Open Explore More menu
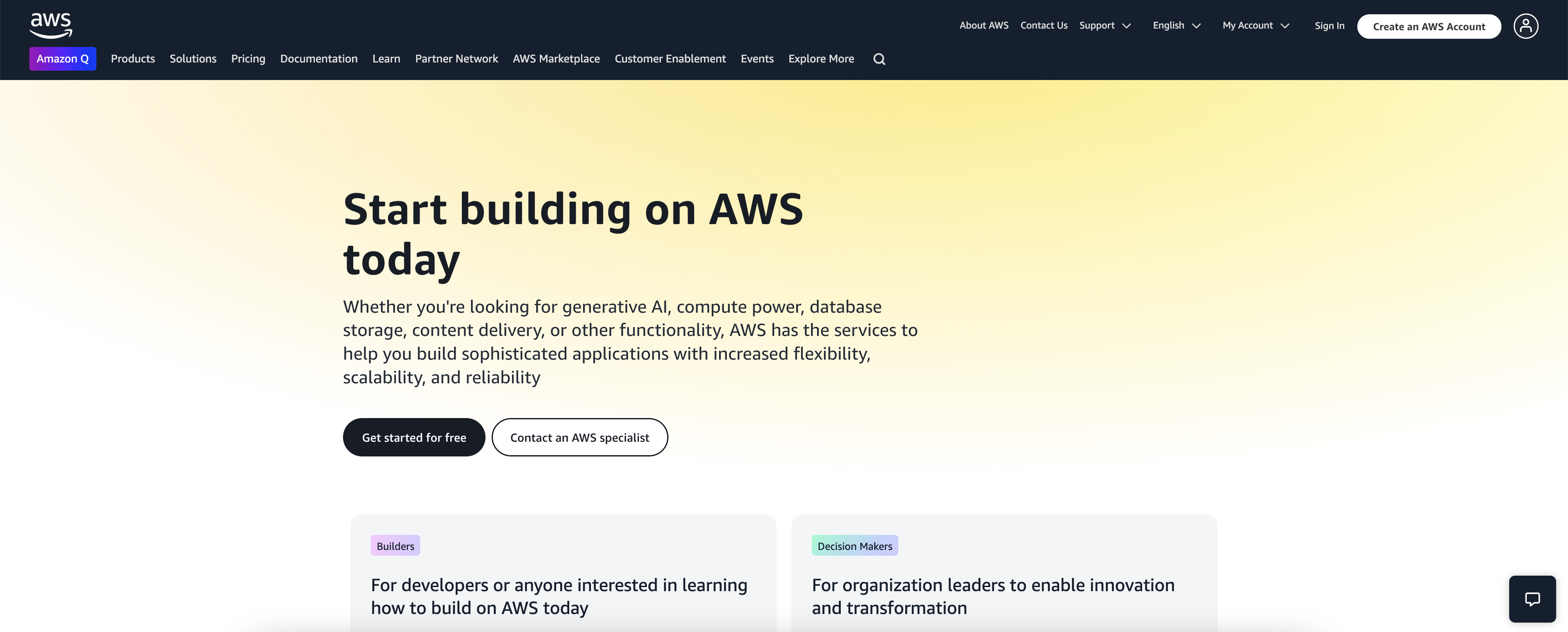Screen dimensions: 1568x632 click(821, 59)
